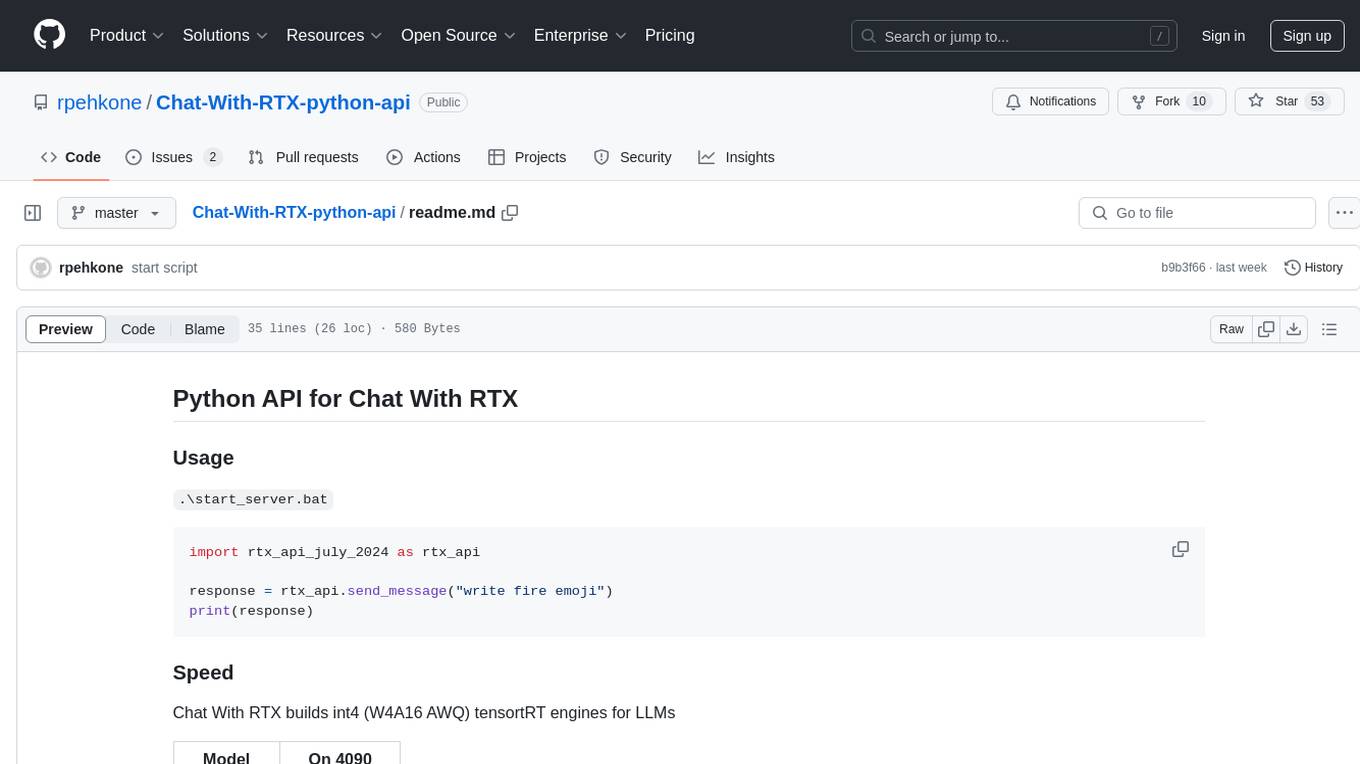Open rpehkone's commit author avatar
Screen dimensions: 1360x764
(x=41, y=267)
